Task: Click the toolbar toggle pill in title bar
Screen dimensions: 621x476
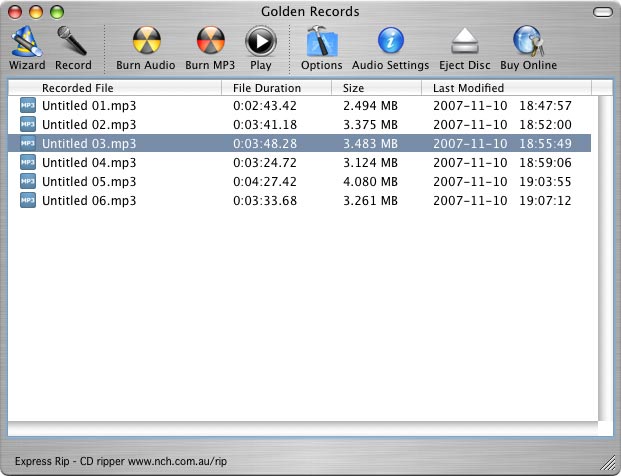Action: pos(602,11)
